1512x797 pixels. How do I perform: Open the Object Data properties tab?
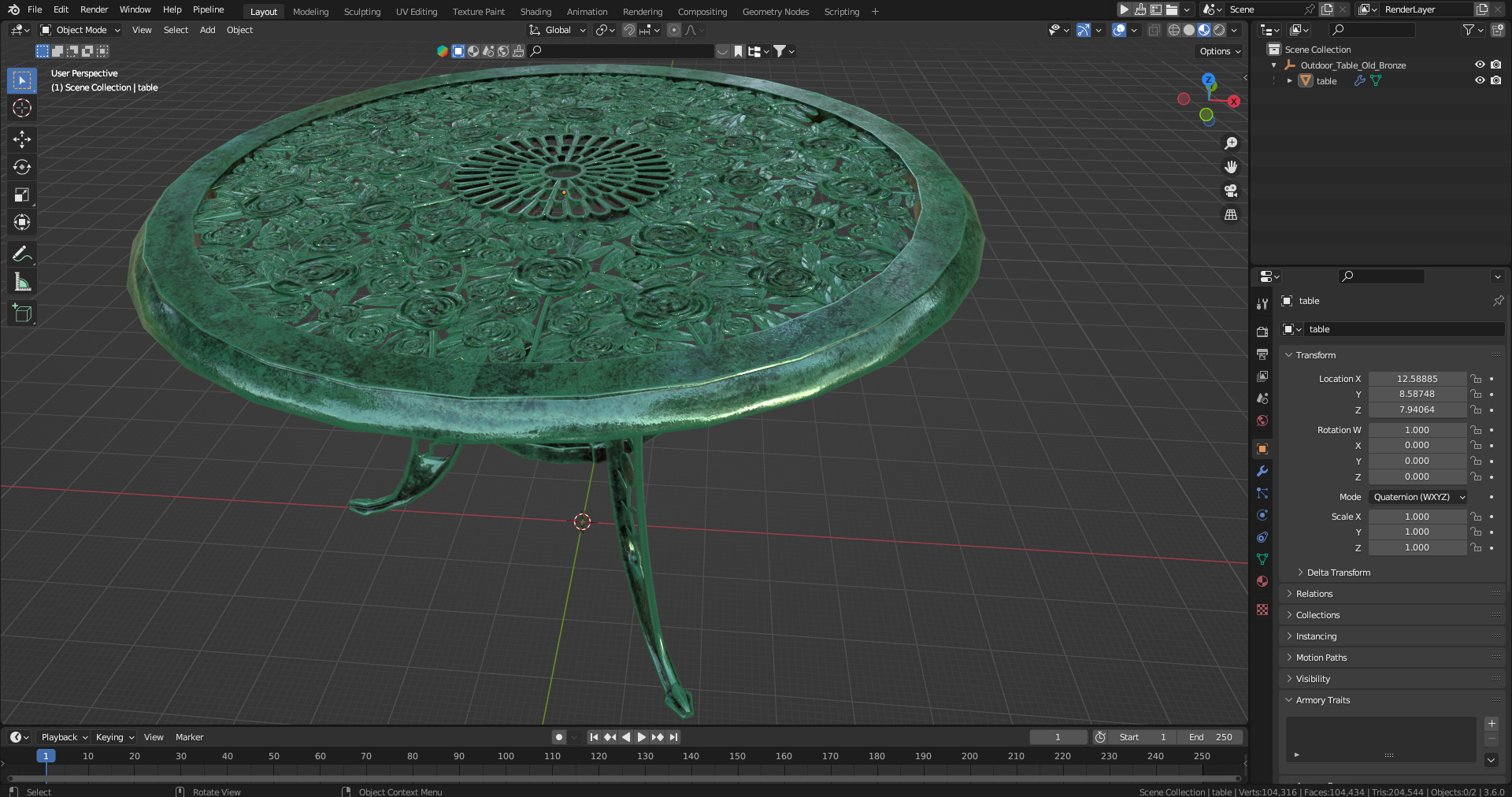coord(1262,559)
